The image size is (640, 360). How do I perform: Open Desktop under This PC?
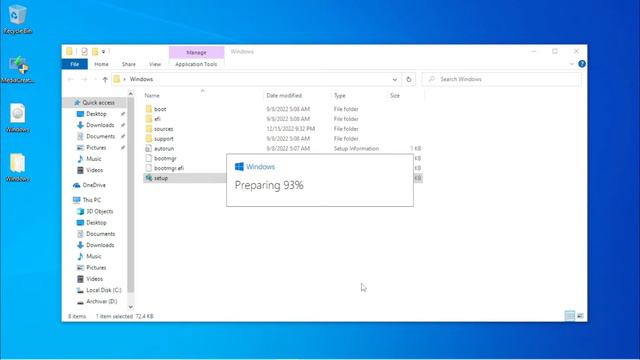(x=96, y=222)
